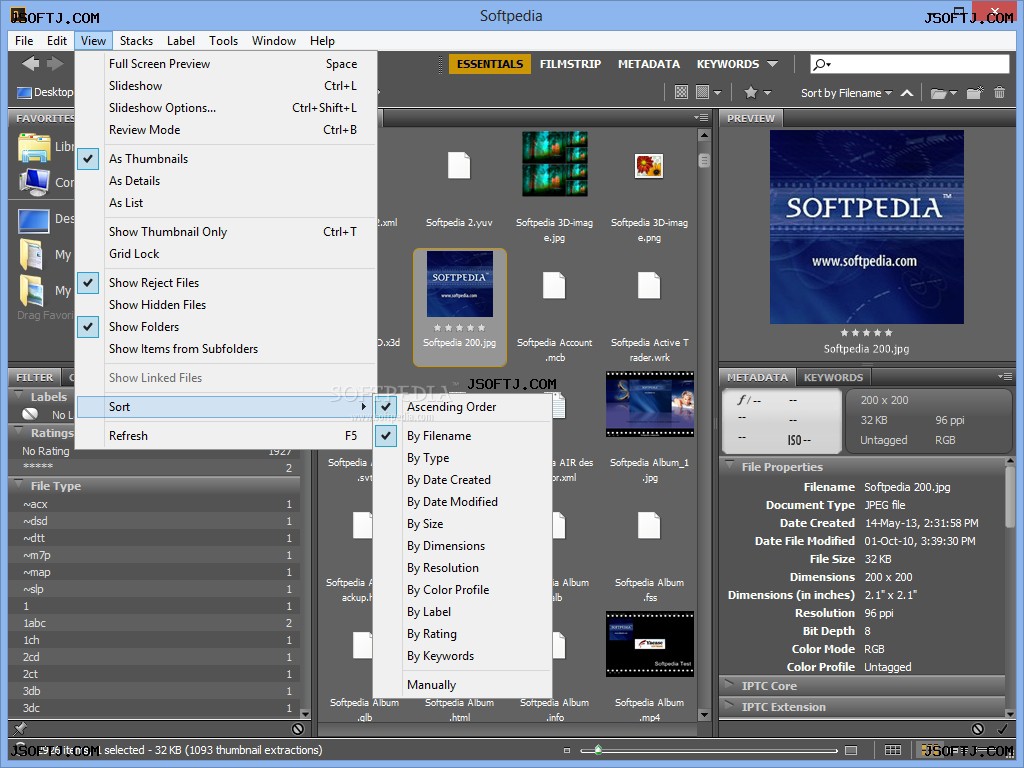Switch to FILMSTRIP workspace
This screenshot has height=768, width=1024.
pos(570,64)
